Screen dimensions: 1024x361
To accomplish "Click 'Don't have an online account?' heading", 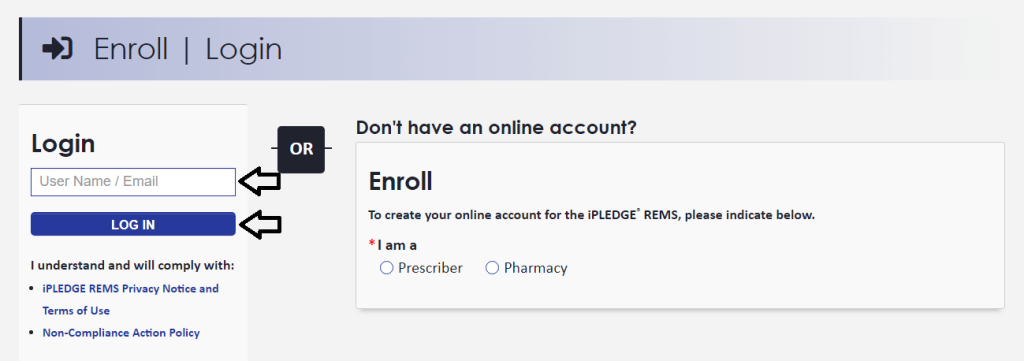I will tap(496, 127).
